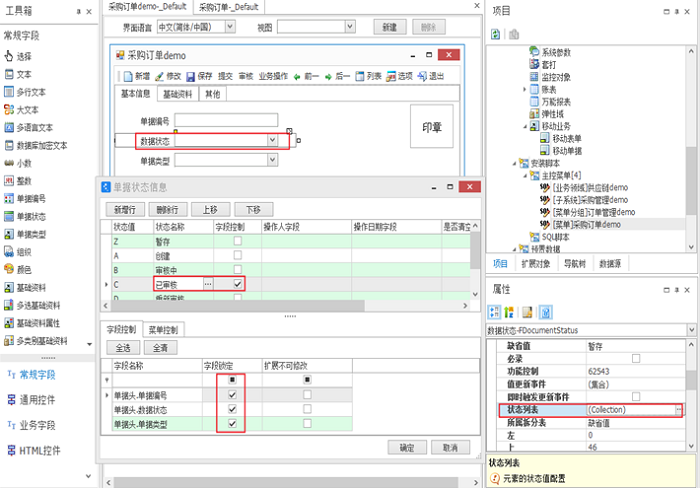Click the 状态列表 ellipsis (Collection) button
700x488 pixels.
tap(679, 410)
